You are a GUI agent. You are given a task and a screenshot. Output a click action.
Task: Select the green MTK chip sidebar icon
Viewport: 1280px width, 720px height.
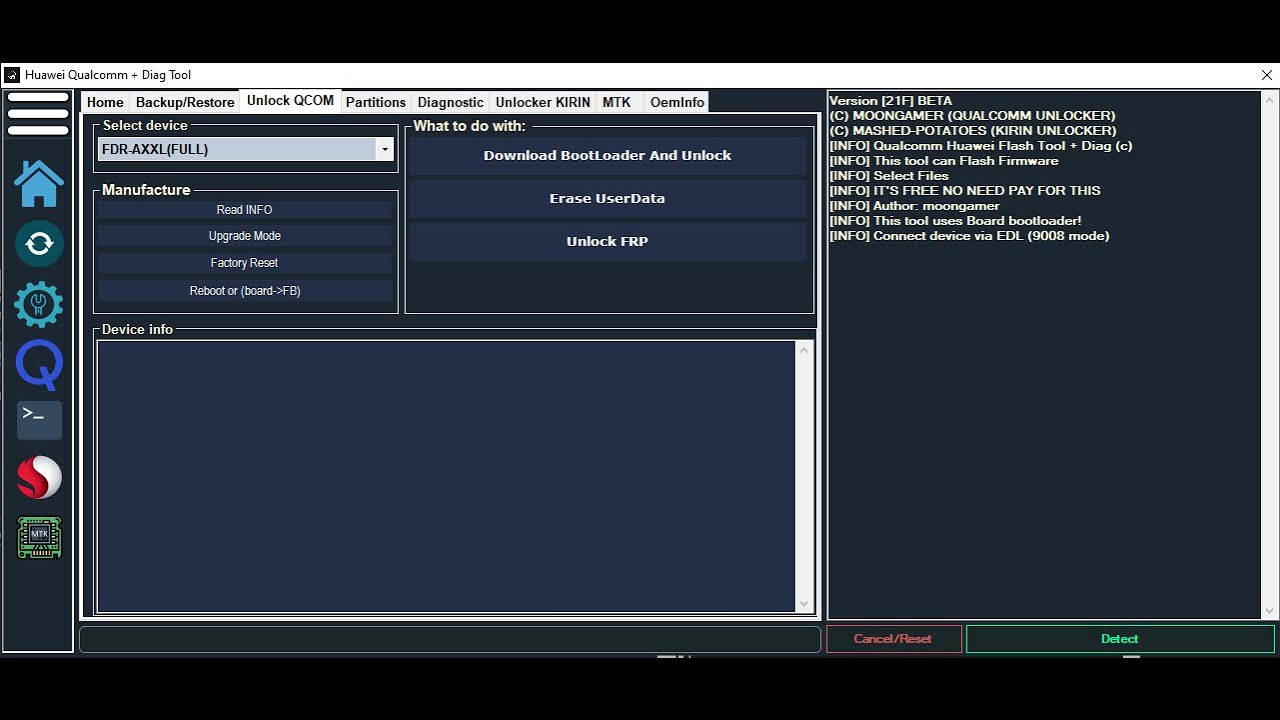39,537
